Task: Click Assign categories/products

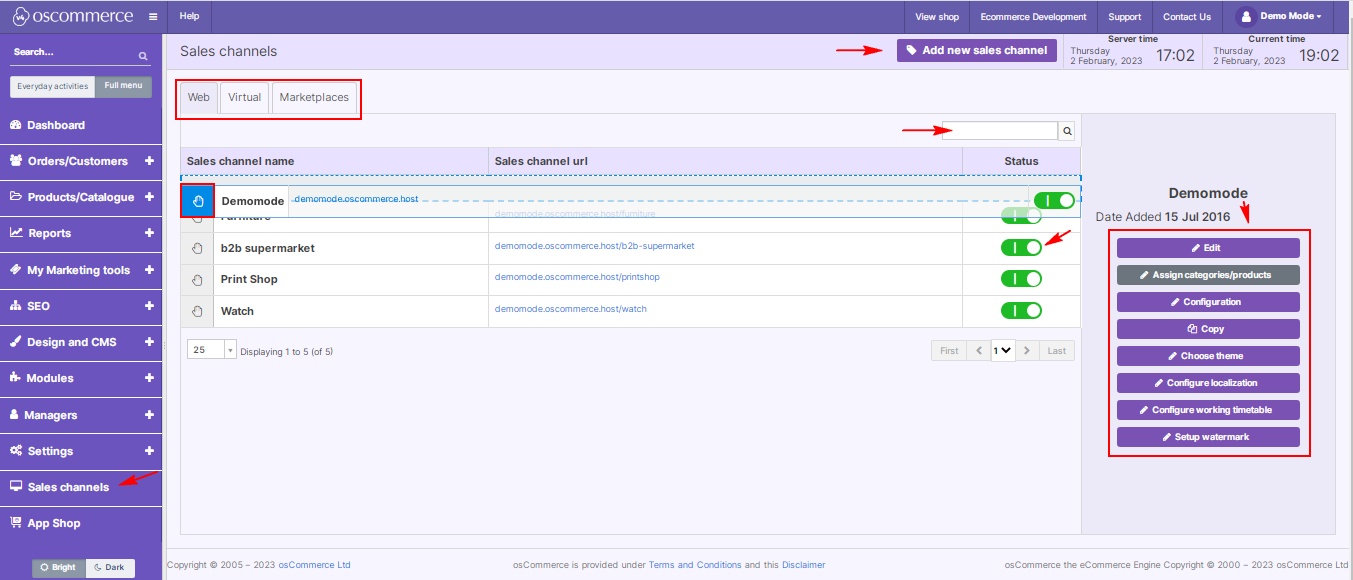Action: (1208, 275)
